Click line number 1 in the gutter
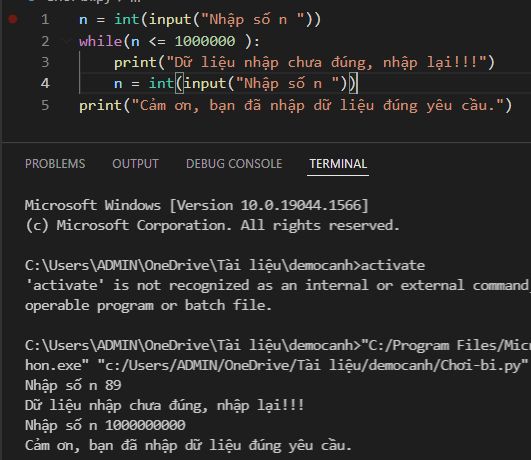This screenshot has width=531, height=460. tap(45, 19)
